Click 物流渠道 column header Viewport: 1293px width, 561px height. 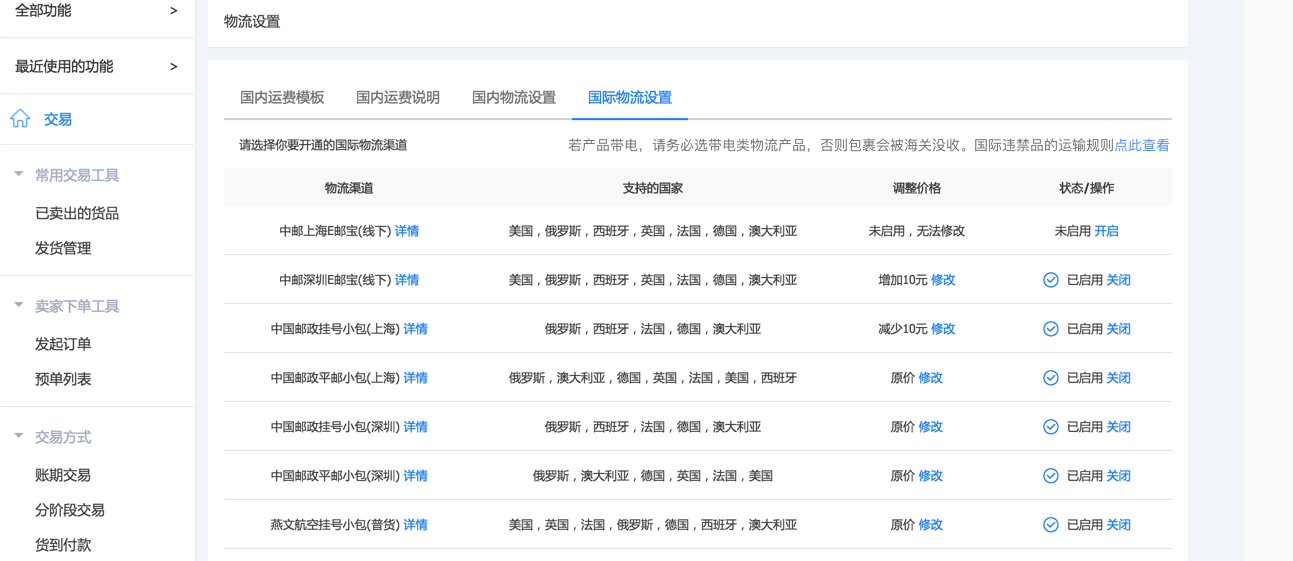coord(349,188)
